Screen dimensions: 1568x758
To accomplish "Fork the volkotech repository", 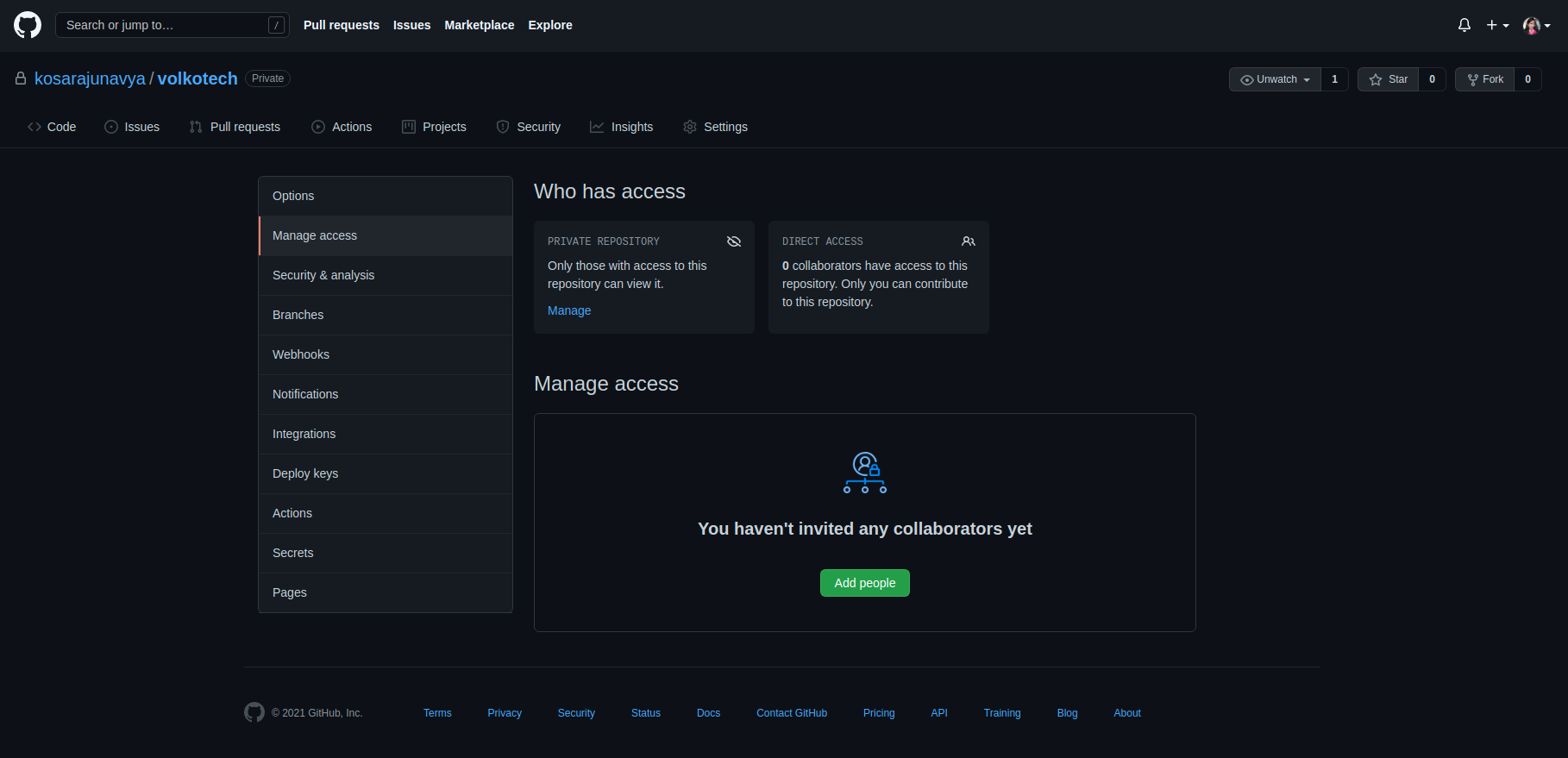I will (1484, 79).
